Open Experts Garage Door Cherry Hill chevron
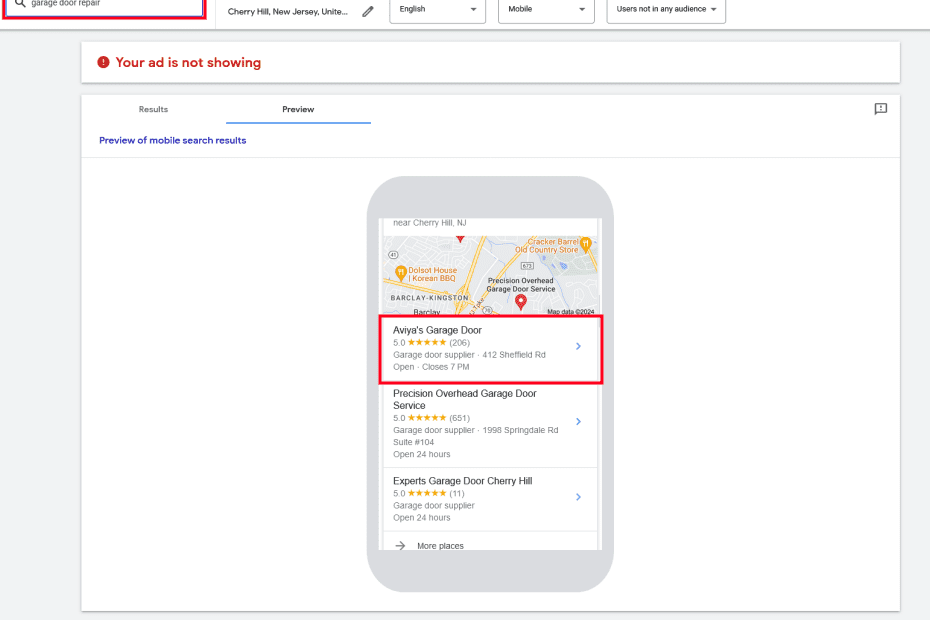The height and width of the screenshot is (620, 930). 578,497
